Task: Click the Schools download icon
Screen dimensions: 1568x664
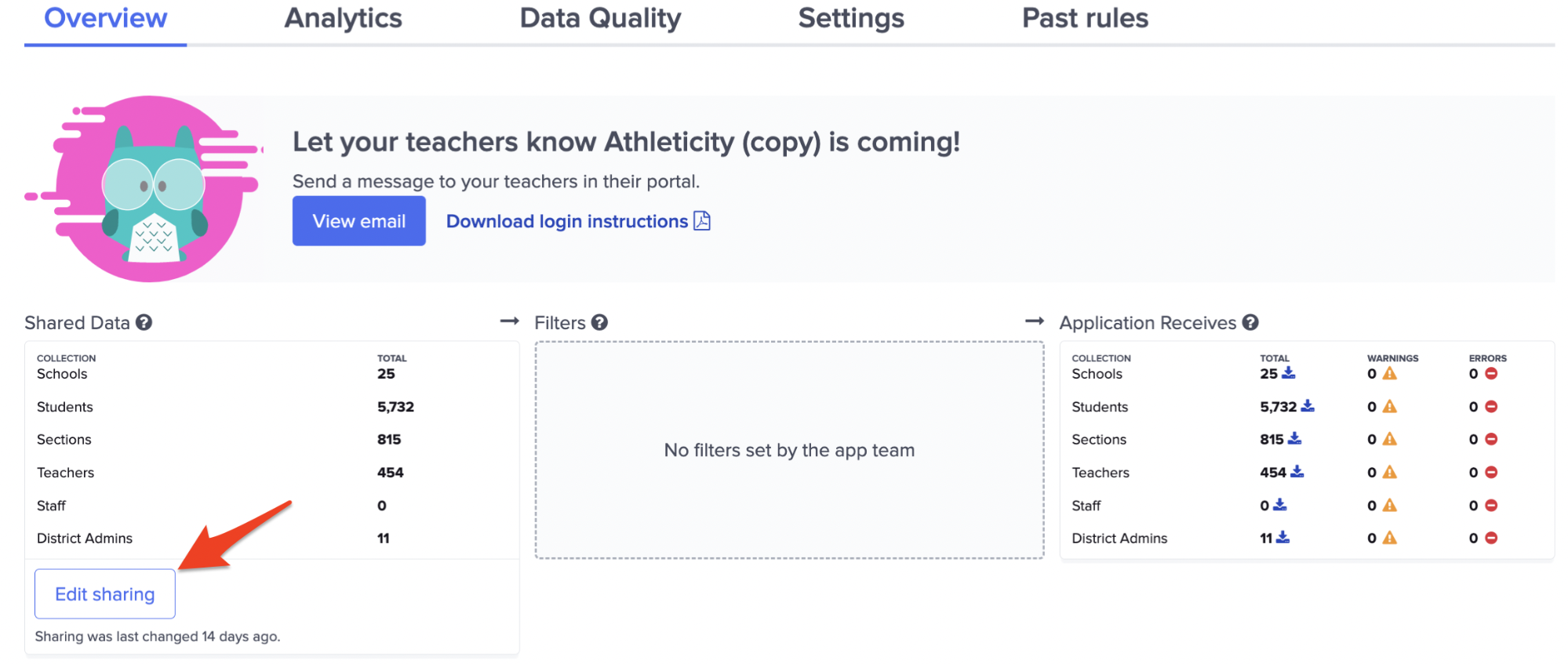Action: coord(1289,373)
